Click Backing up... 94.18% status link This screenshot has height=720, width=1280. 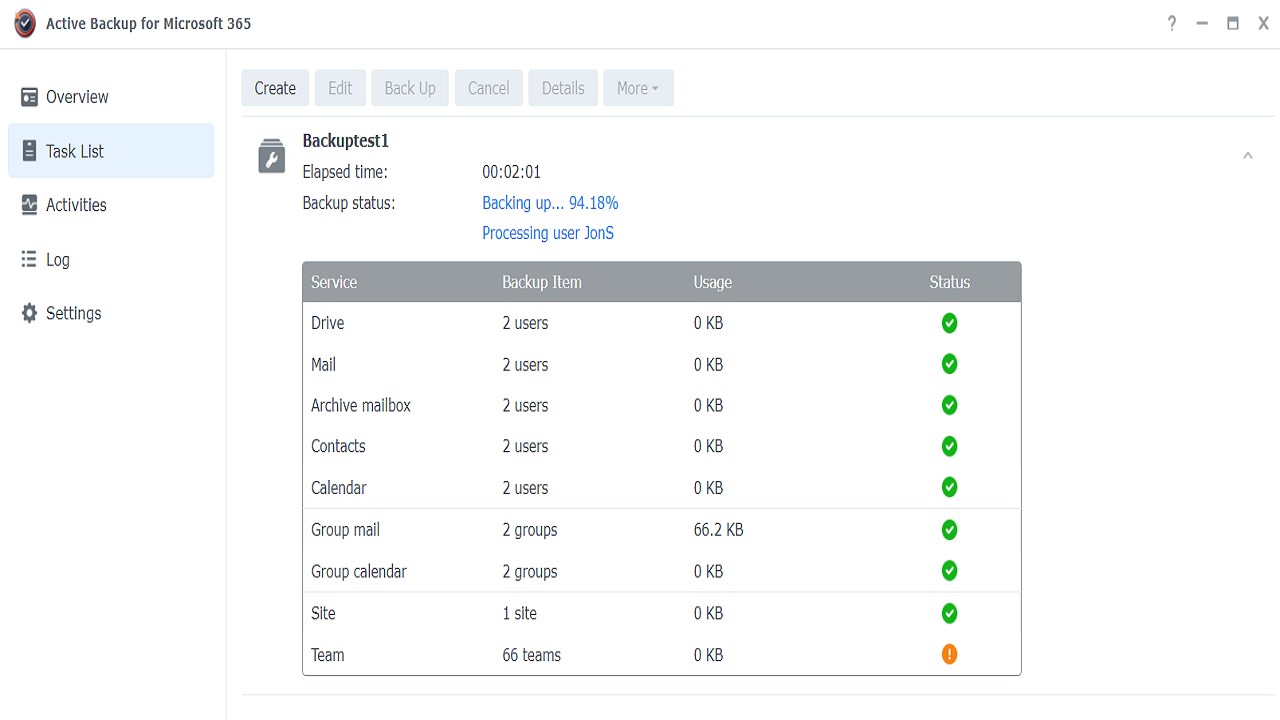pyautogui.click(x=550, y=203)
